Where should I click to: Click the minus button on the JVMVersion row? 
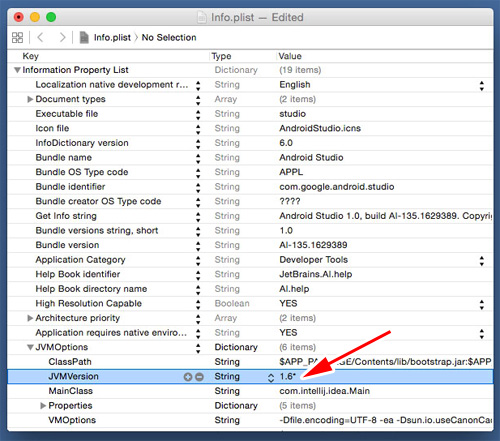[199, 377]
